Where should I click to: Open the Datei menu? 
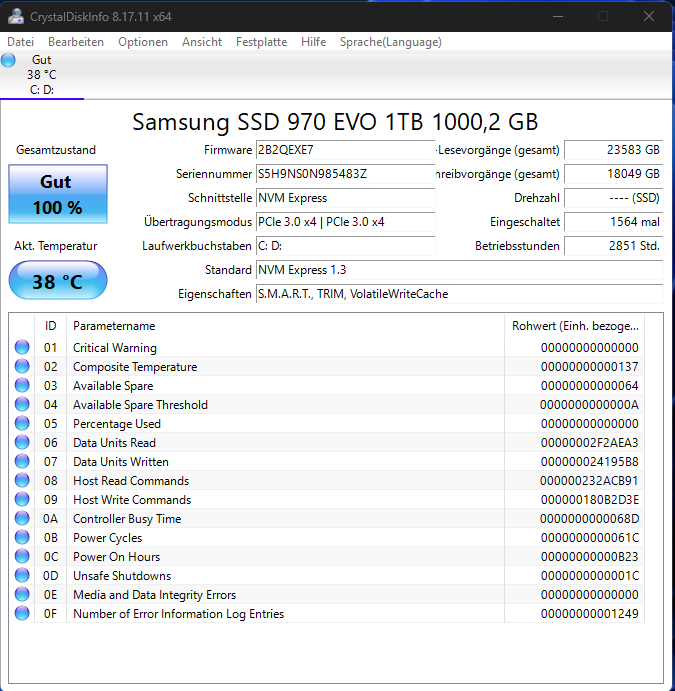tap(20, 42)
